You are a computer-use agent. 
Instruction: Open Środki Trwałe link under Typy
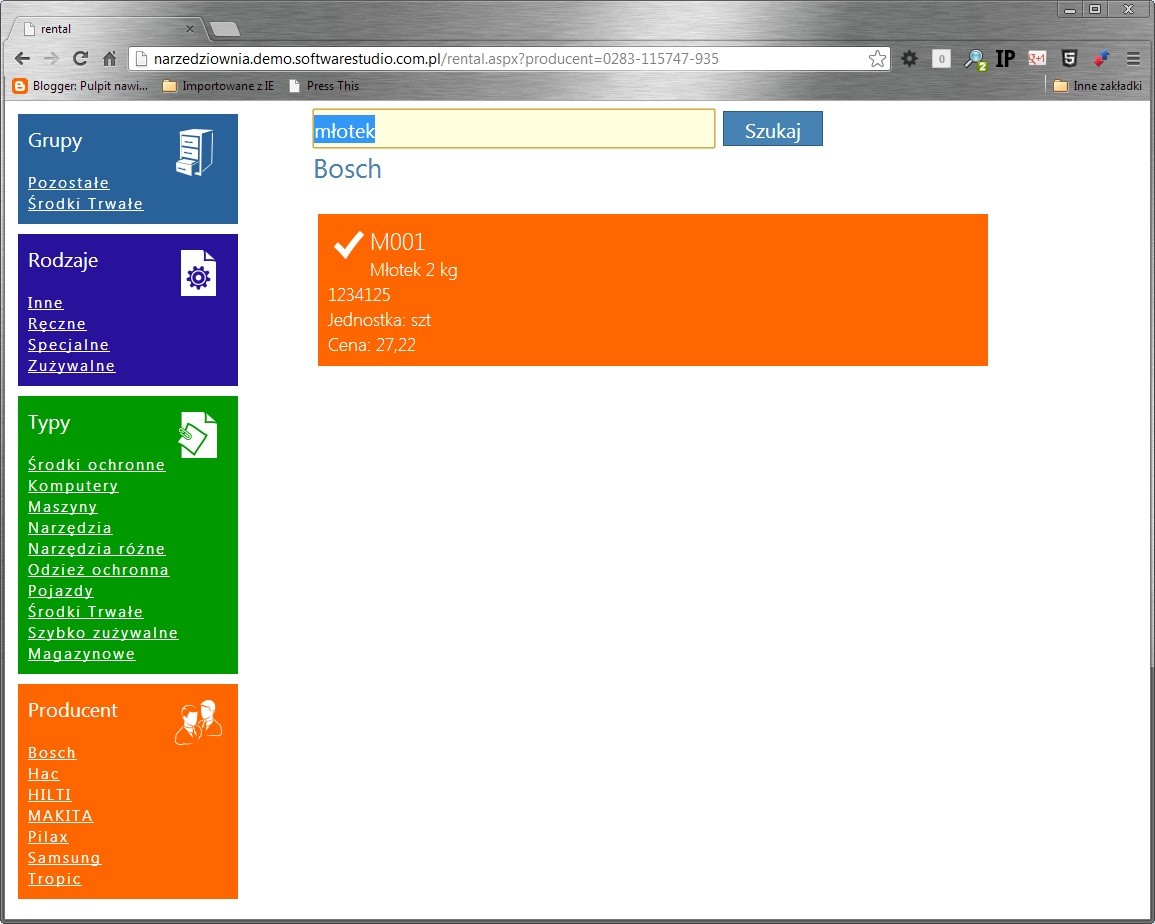tap(85, 612)
